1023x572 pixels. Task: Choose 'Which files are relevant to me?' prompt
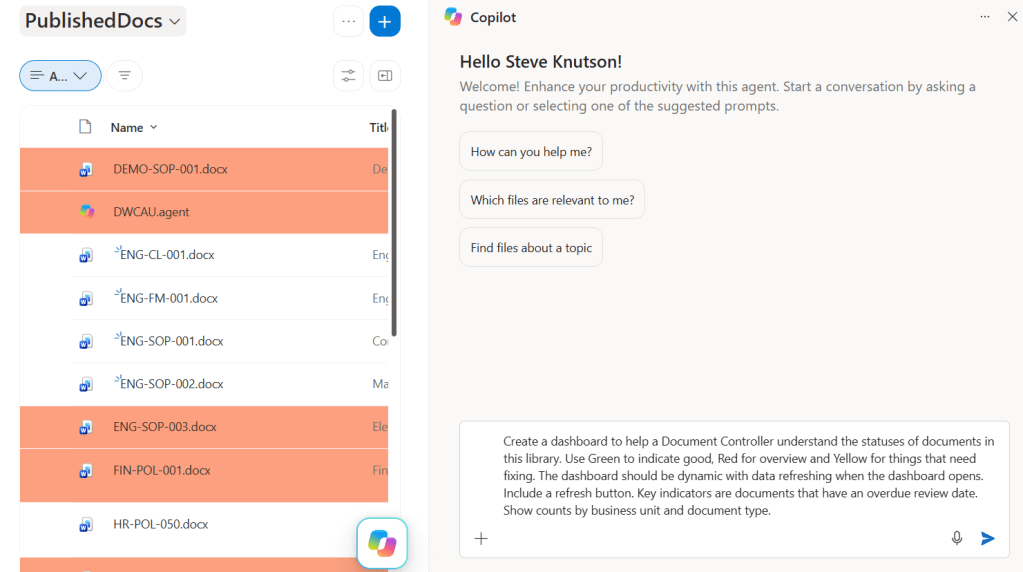click(x=552, y=200)
